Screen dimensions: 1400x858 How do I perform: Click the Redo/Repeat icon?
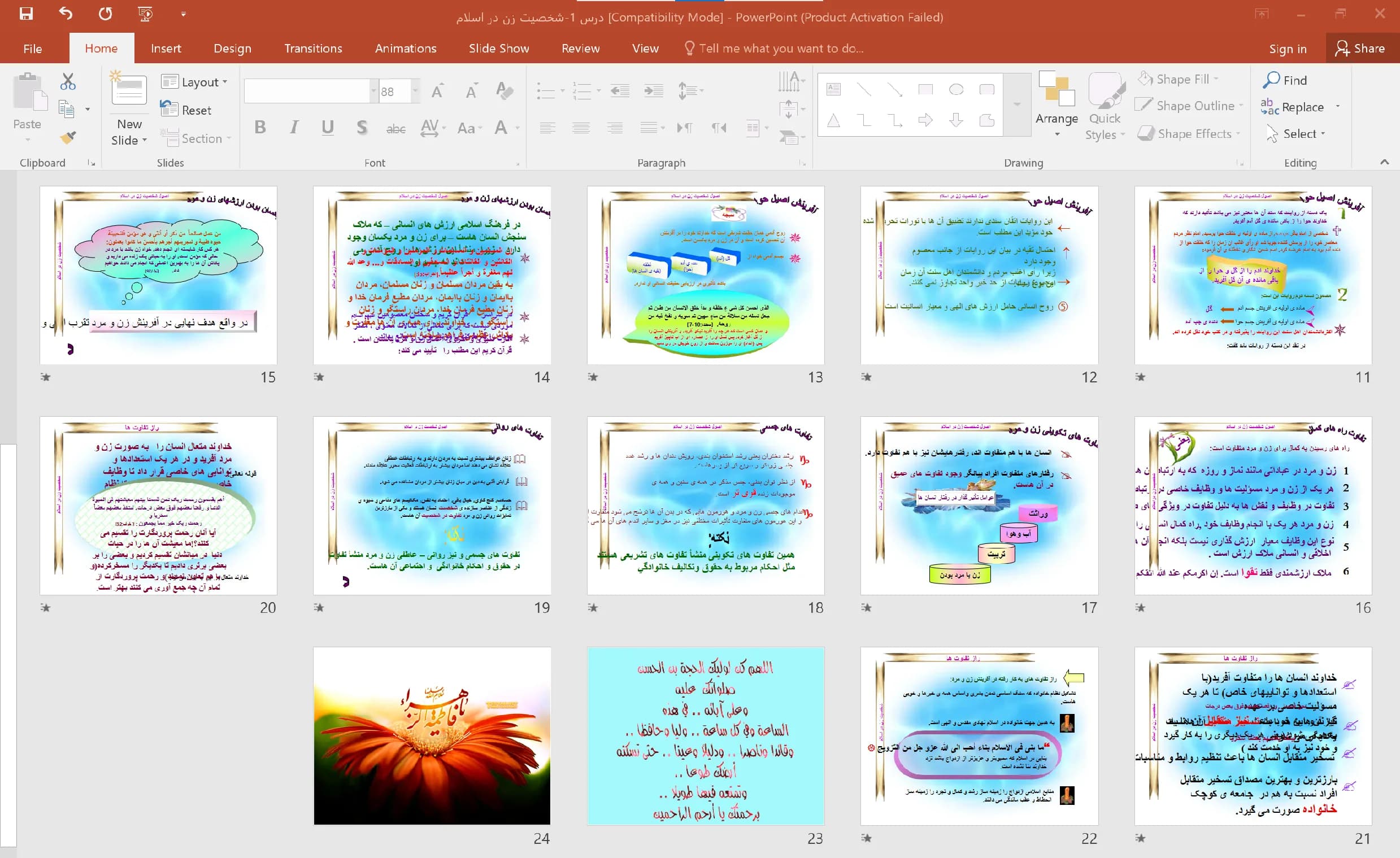click(106, 14)
